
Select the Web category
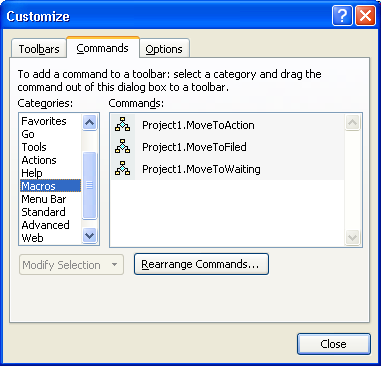point(32,238)
